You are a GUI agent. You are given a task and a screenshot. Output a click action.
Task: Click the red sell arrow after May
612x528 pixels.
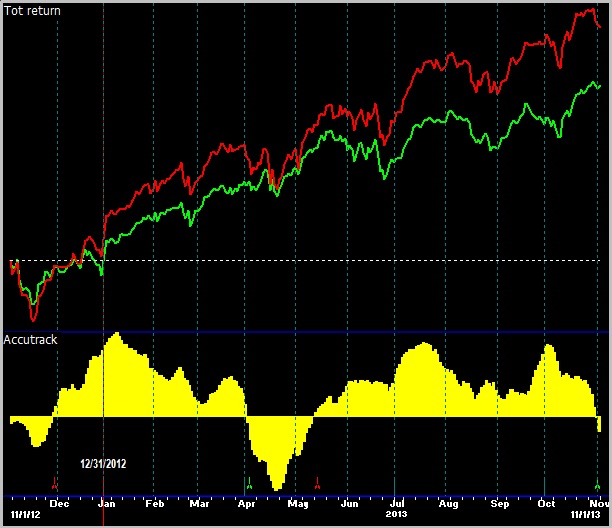317,485
